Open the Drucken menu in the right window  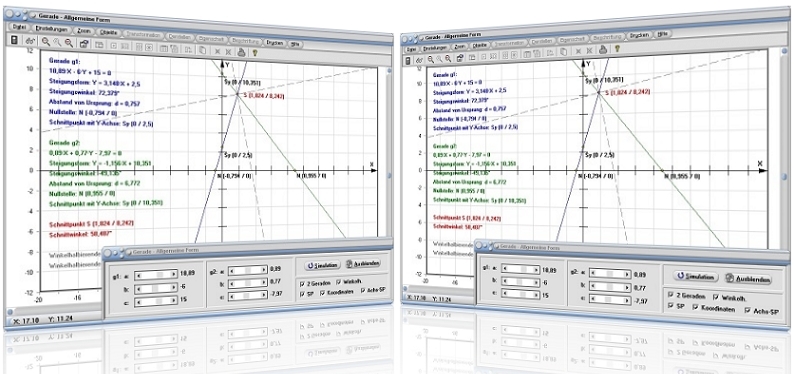pyautogui.click(x=641, y=36)
